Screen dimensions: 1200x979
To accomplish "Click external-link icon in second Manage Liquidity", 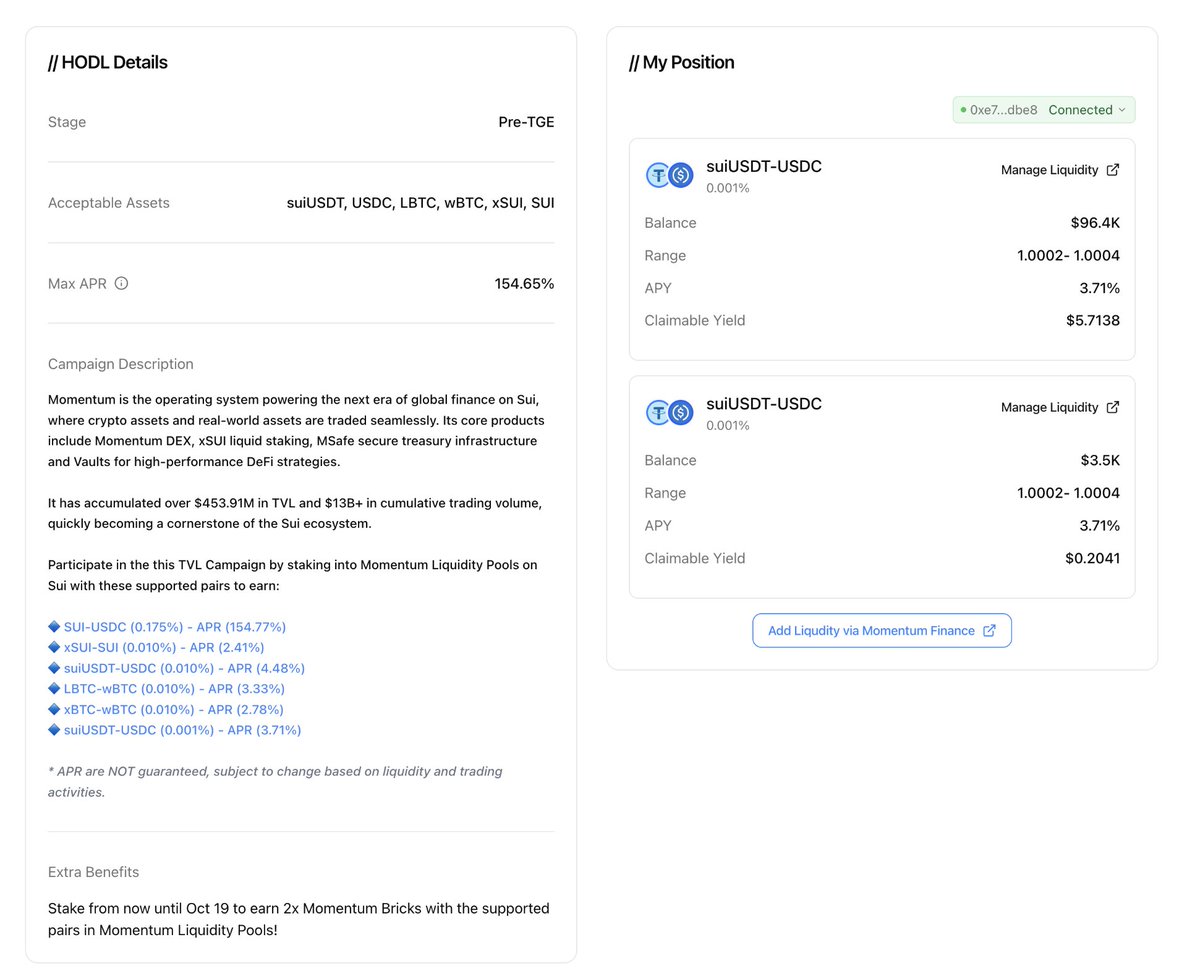I will tap(1113, 408).
